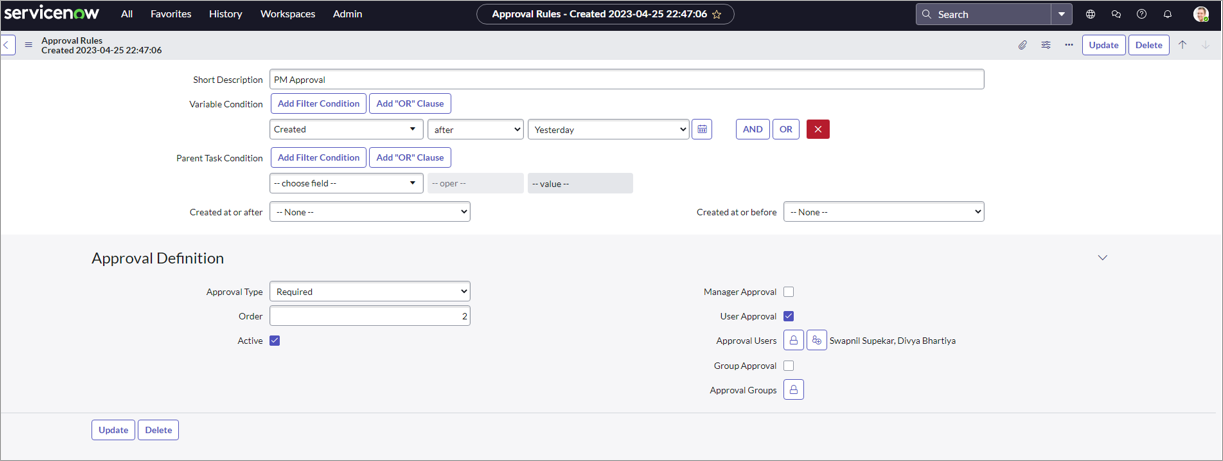This screenshot has width=1223, height=461.
Task: Uncheck the User Approval checkbox
Action: tap(788, 316)
